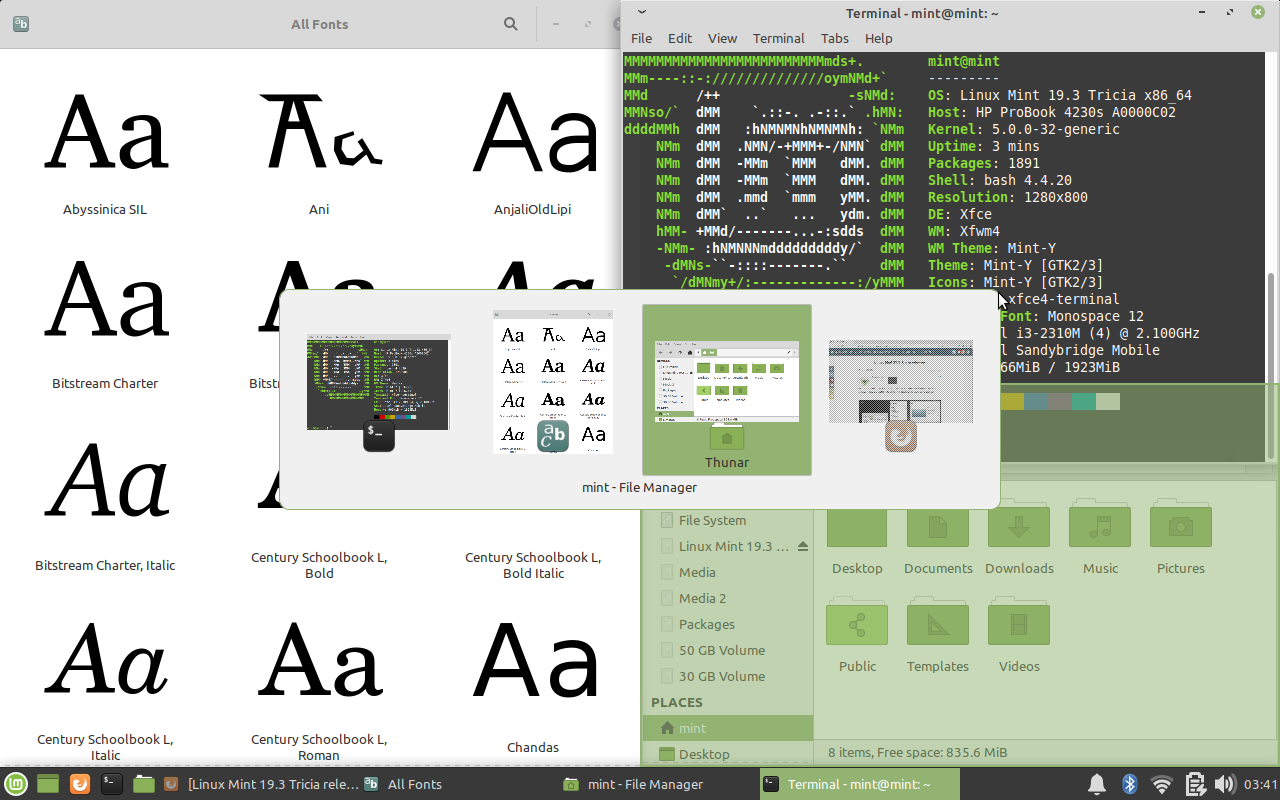Screen dimensions: 1280x800
Task: Click the Show Desktop panel launcher
Action: (48, 784)
